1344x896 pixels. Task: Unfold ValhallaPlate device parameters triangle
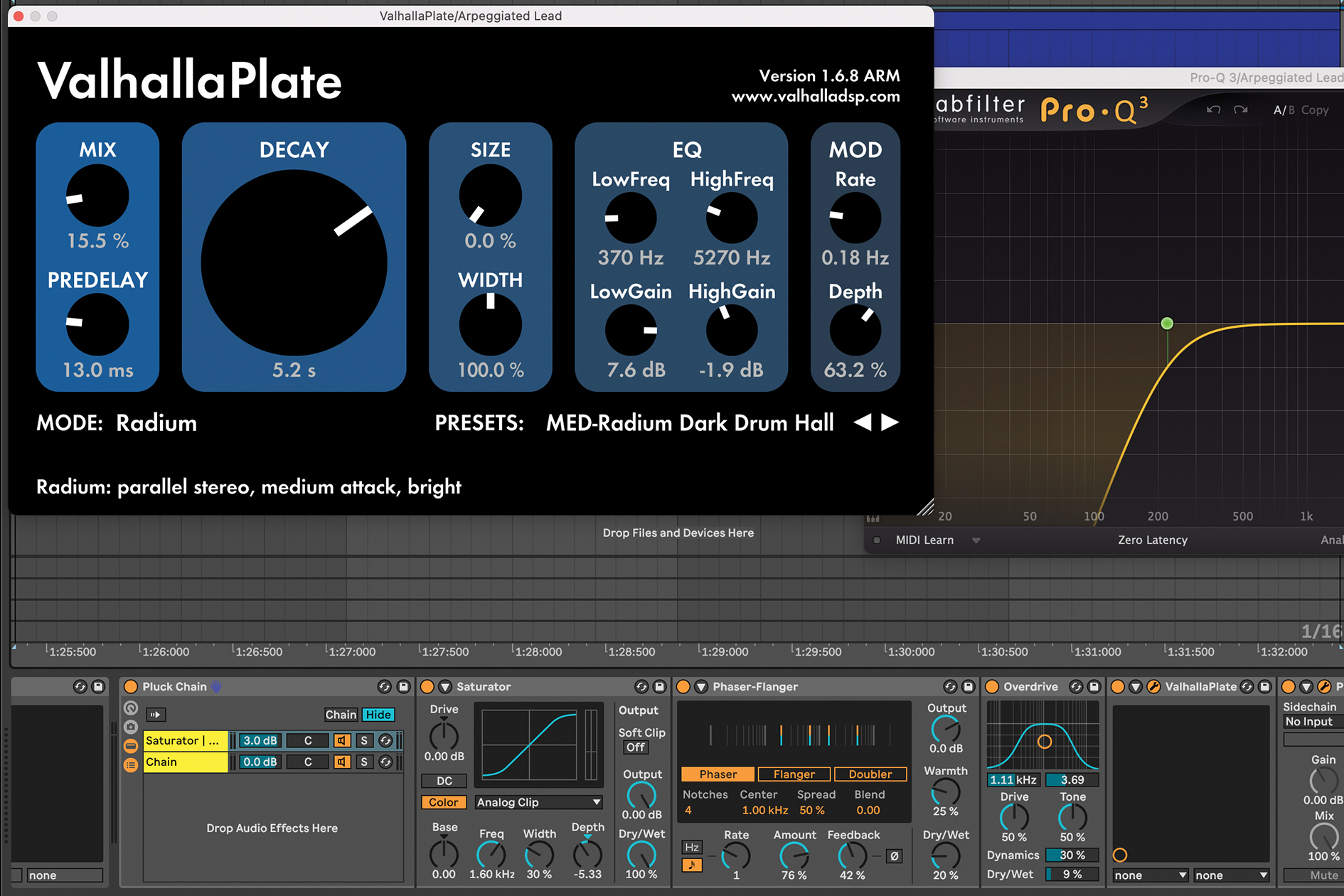coord(1136,686)
